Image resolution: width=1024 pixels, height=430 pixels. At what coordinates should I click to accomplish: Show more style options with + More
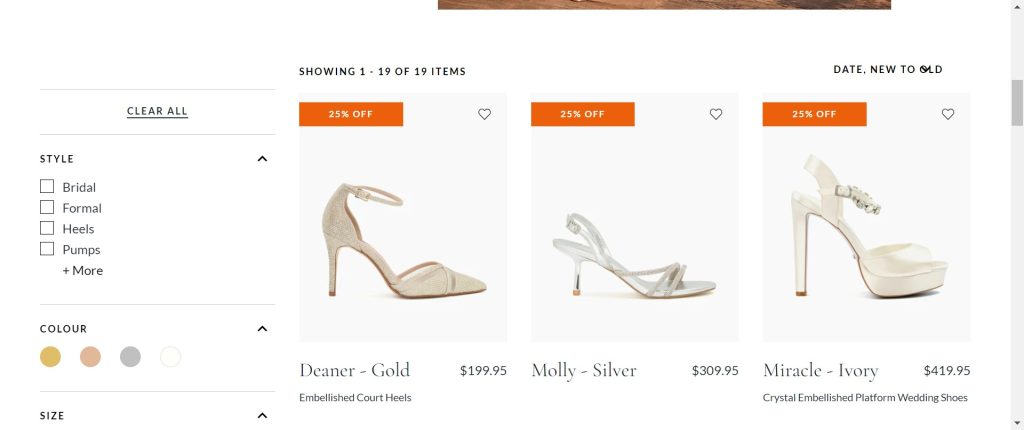tap(83, 271)
